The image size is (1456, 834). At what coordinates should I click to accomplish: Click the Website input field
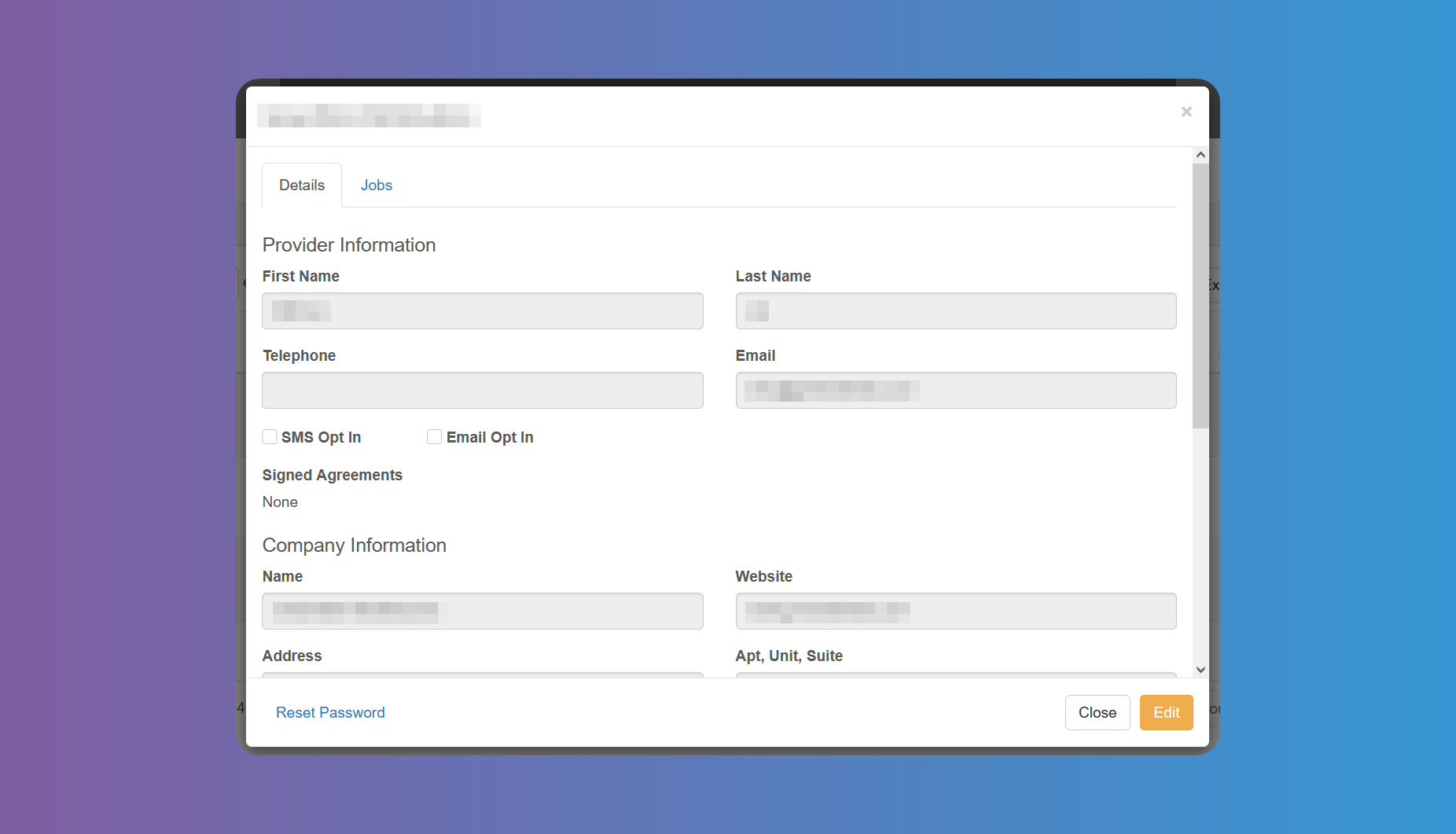[955, 611]
